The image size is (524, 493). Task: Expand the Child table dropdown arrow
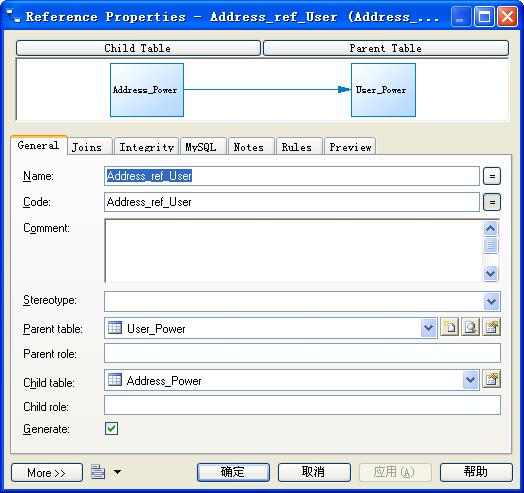[x=471, y=380]
